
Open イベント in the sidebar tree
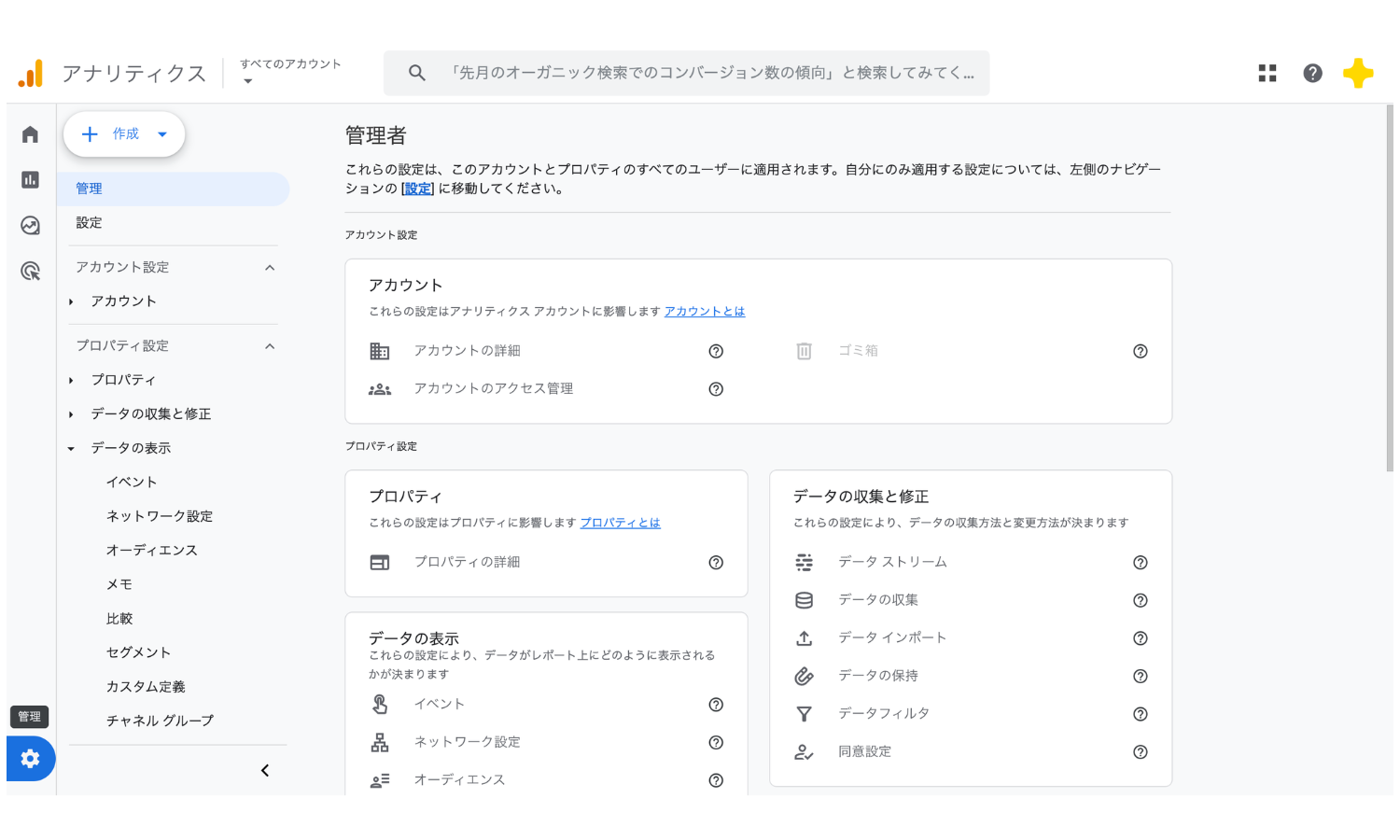click(x=132, y=483)
